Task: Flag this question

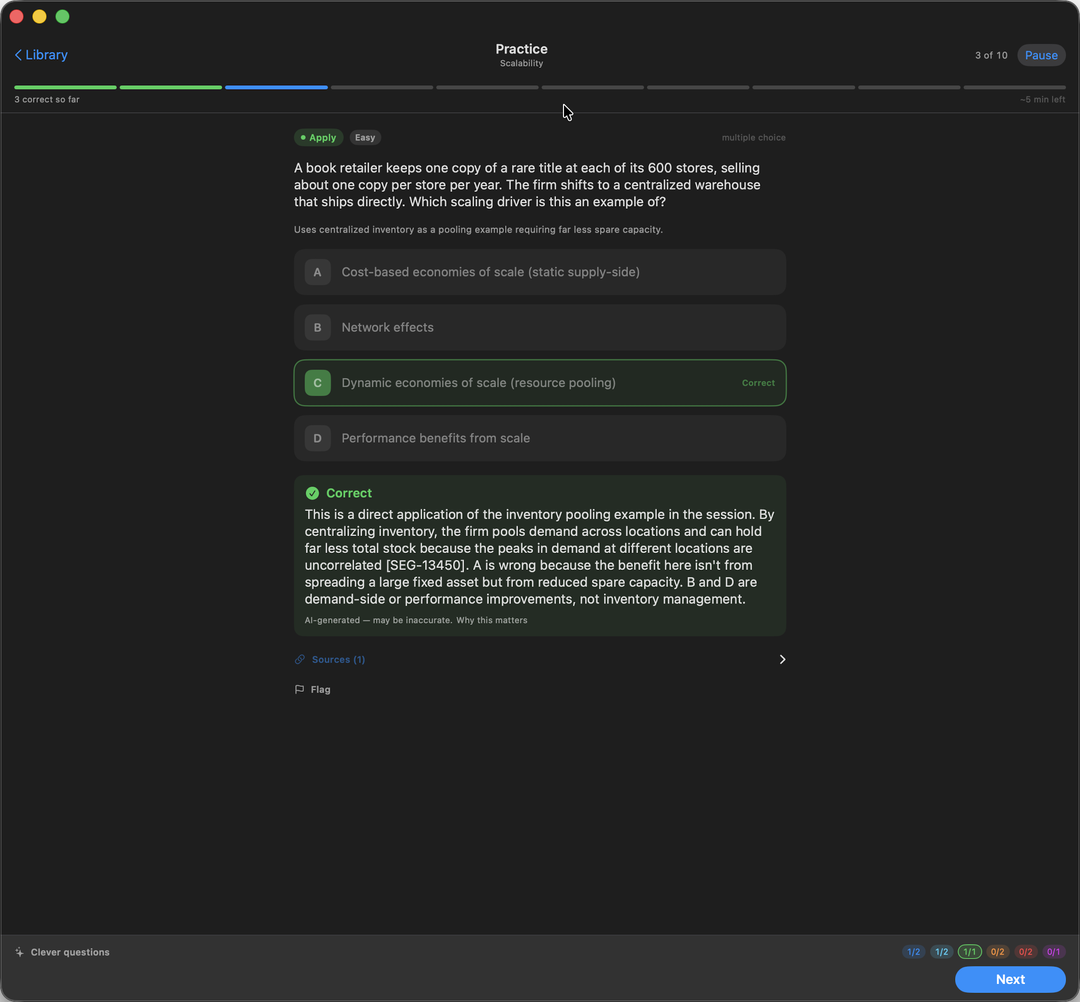Action: tap(313, 689)
